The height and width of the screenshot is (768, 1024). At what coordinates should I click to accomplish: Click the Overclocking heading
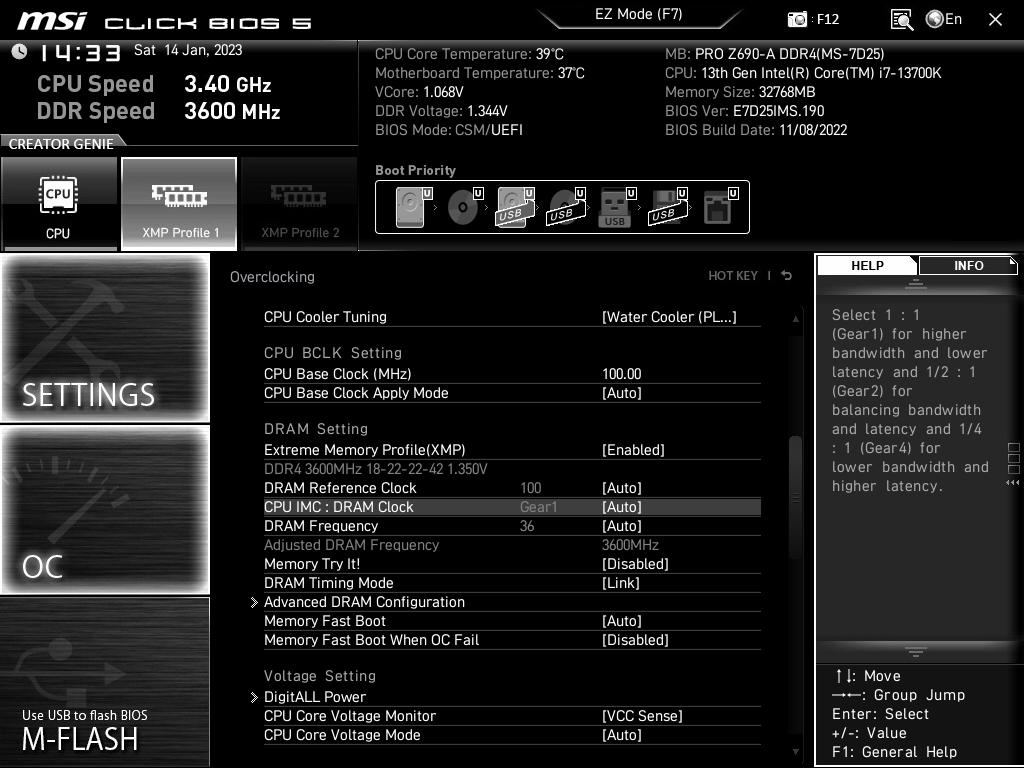(x=272, y=277)
